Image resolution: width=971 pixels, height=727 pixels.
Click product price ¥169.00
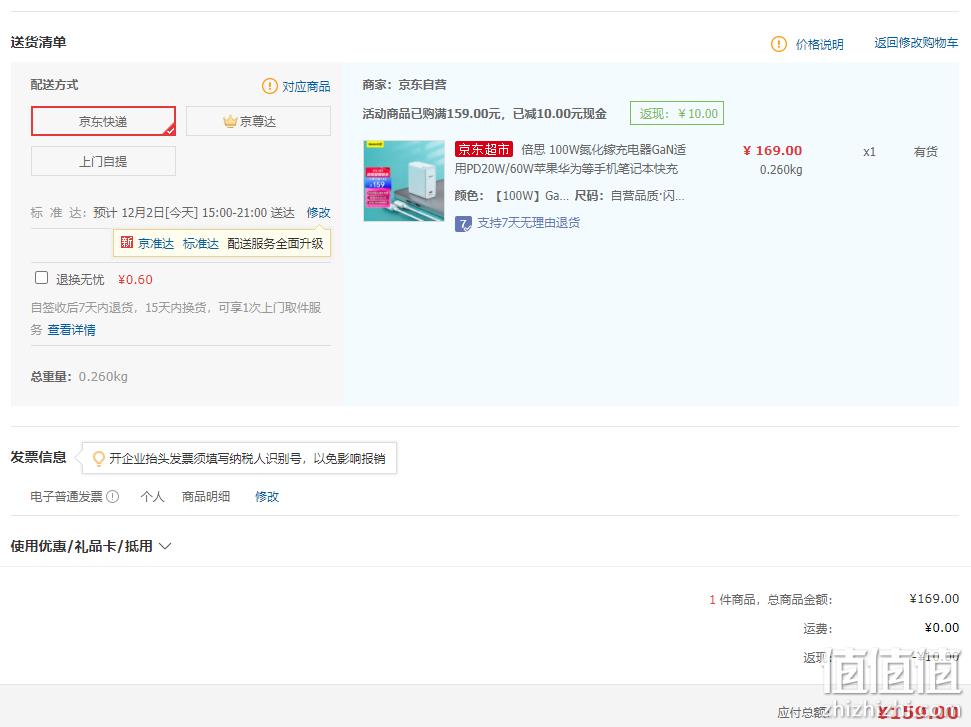(772, 150)
